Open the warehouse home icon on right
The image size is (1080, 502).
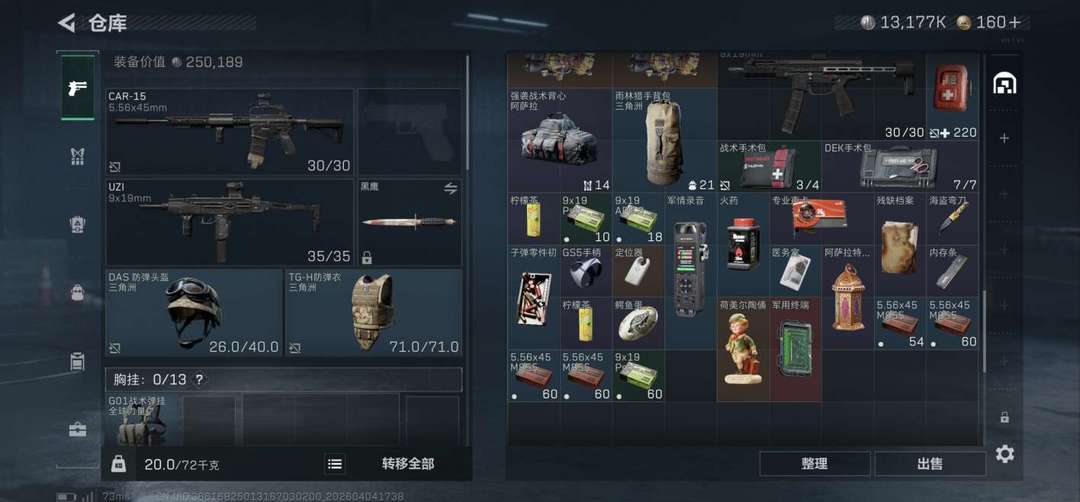1004,83
